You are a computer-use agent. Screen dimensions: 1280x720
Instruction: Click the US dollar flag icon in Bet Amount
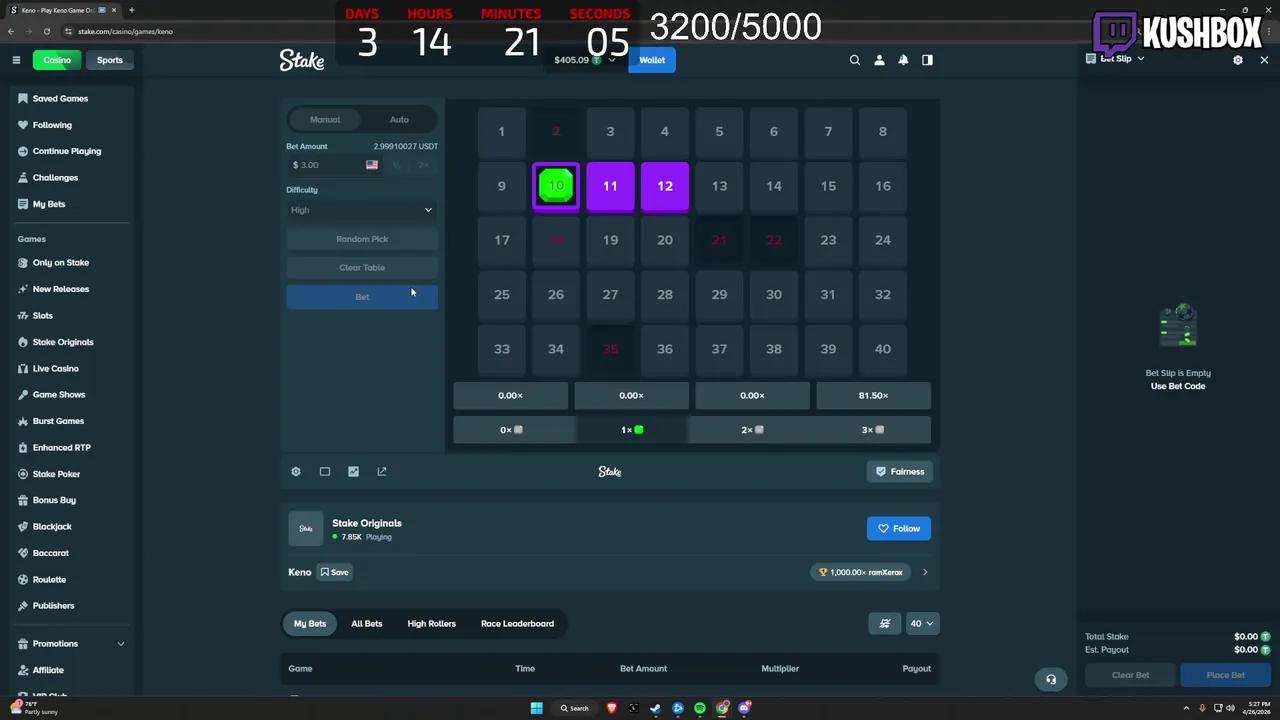372,165
